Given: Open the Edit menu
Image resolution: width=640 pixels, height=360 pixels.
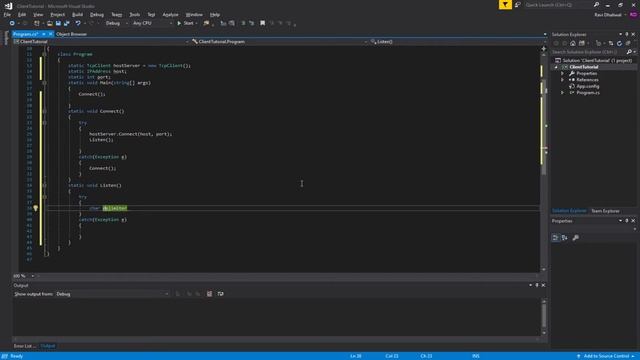Looking at the screenshot, I should (22, 15).
